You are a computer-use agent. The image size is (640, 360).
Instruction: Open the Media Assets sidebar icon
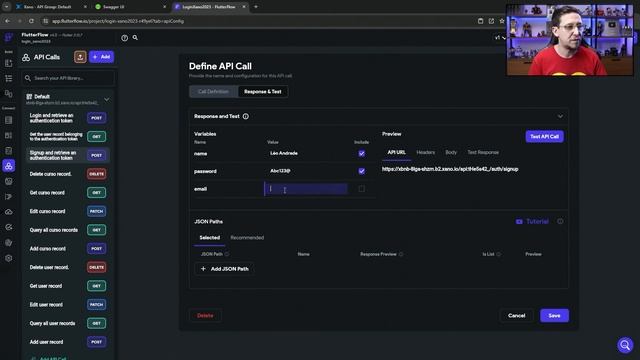[9, 181]
